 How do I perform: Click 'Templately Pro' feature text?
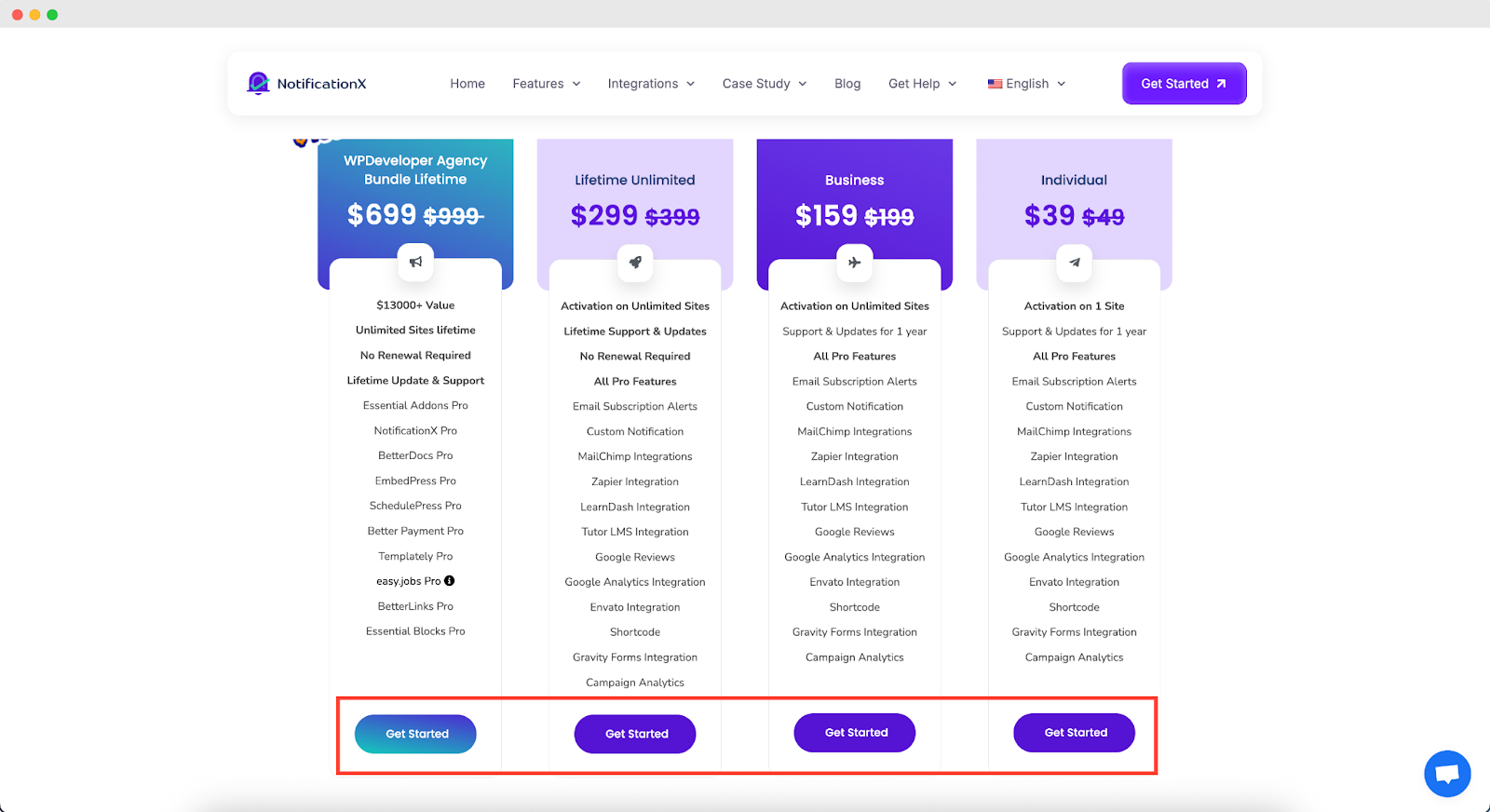click(x=415, y=557)
